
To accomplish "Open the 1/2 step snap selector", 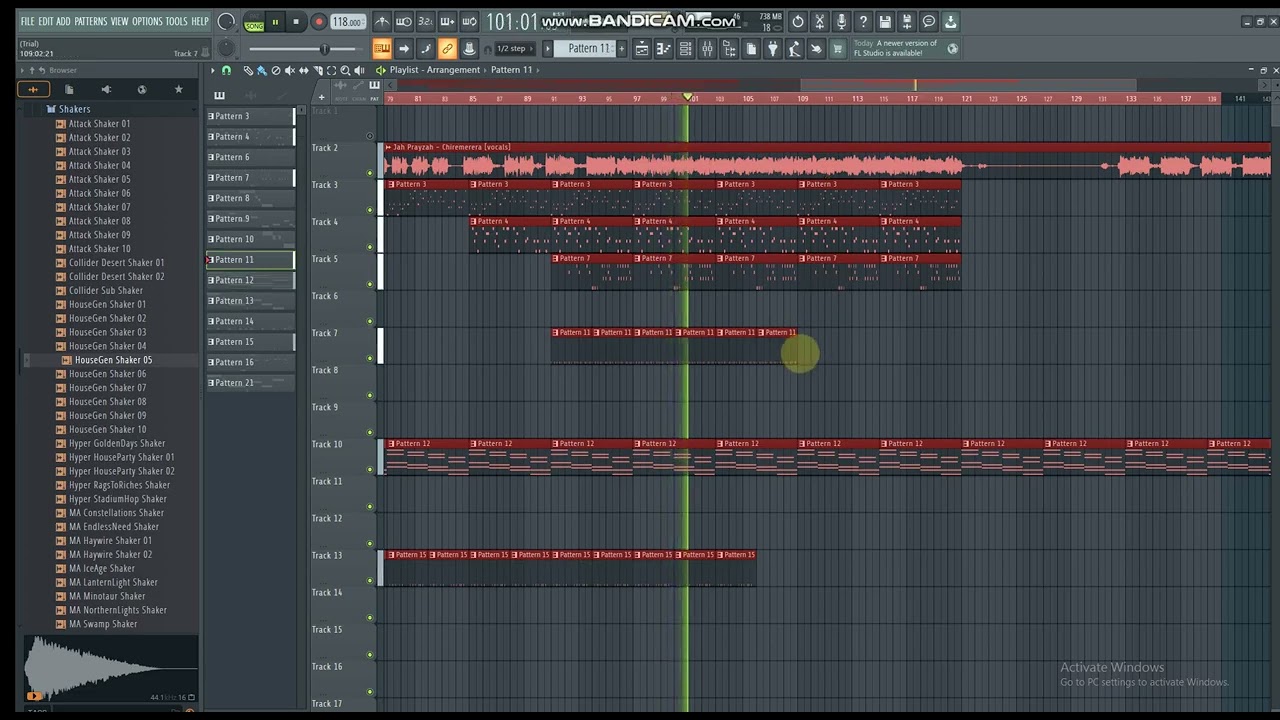I will [x=514, y=48].
